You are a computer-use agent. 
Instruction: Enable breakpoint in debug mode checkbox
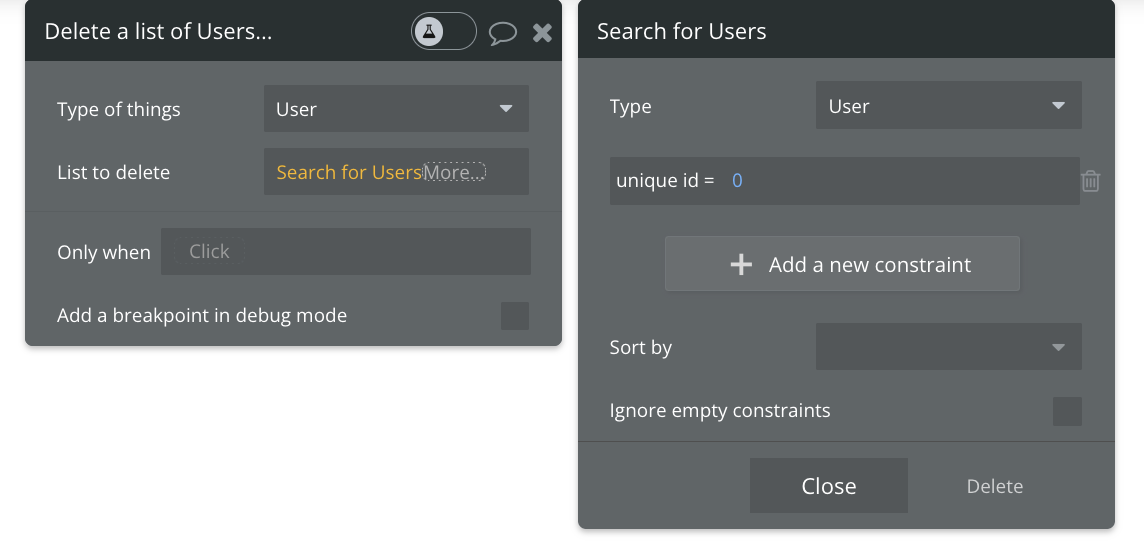(x=515, y=316)
